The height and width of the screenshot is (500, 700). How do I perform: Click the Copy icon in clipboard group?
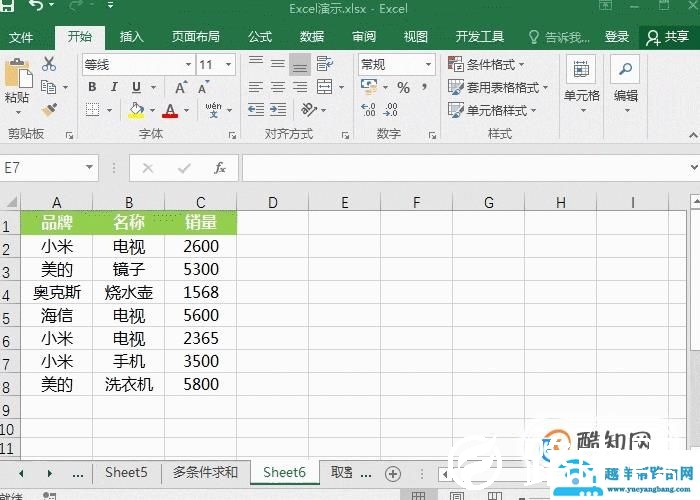[x=48, y=87]
